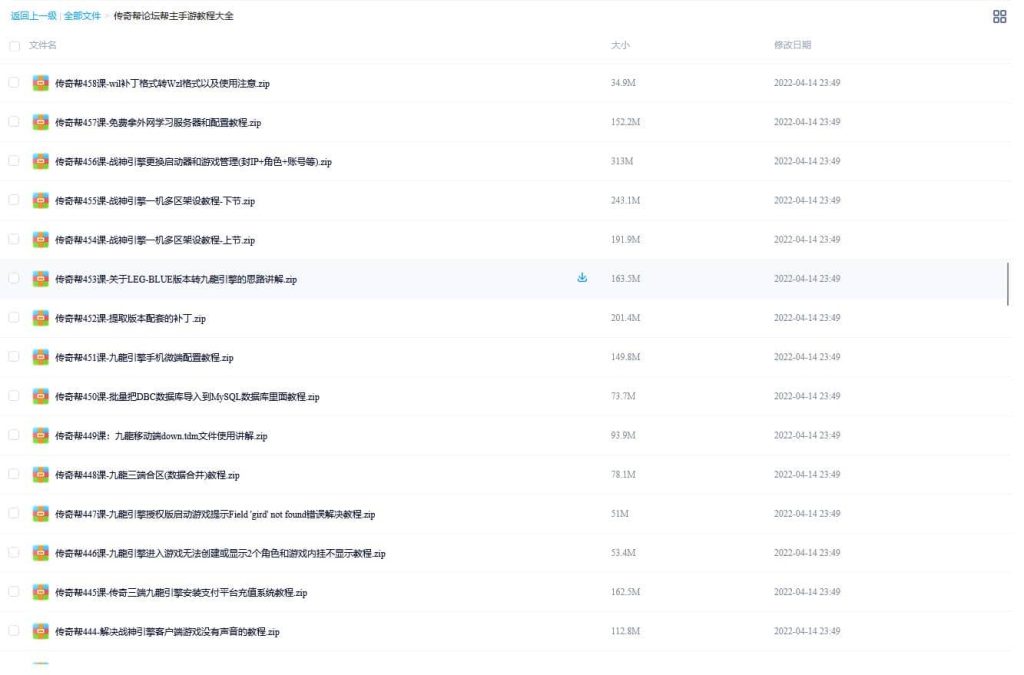Open 传奇帮445课 支付平台充值系统 file name

[x=181, y=593]
